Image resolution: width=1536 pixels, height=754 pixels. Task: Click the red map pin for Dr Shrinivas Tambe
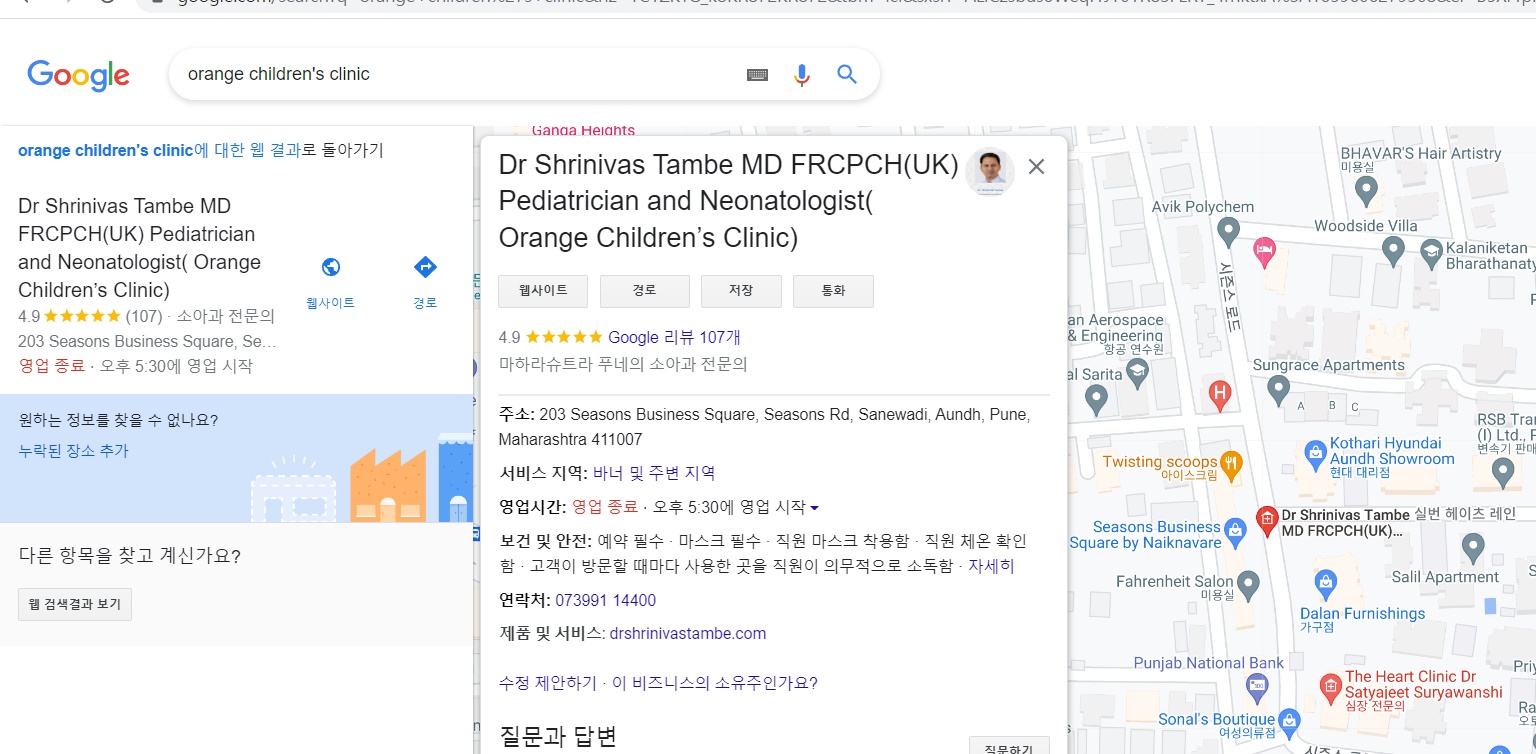[x=1266, y=520]
